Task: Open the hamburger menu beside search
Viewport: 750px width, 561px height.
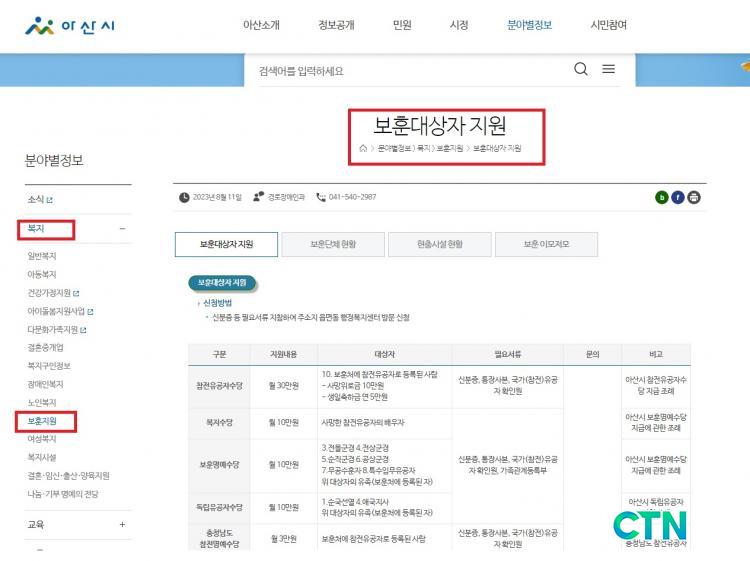Action: coord(608,69)
